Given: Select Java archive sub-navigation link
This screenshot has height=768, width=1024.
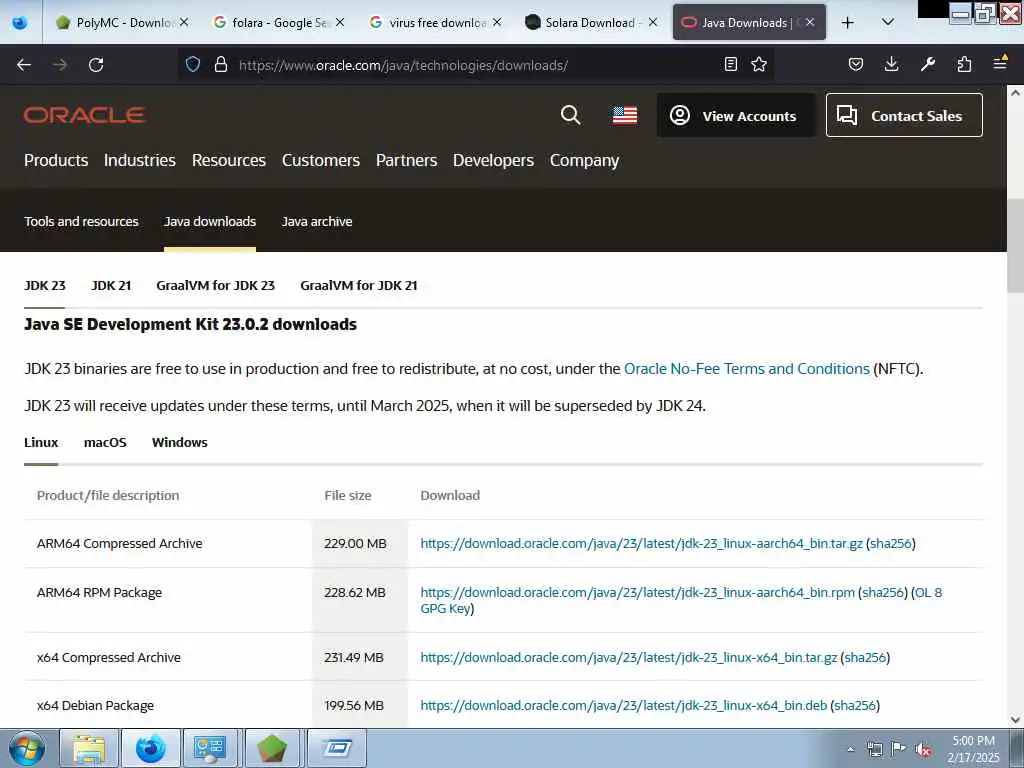Looking at the screenshot, I should coord(317,221).
